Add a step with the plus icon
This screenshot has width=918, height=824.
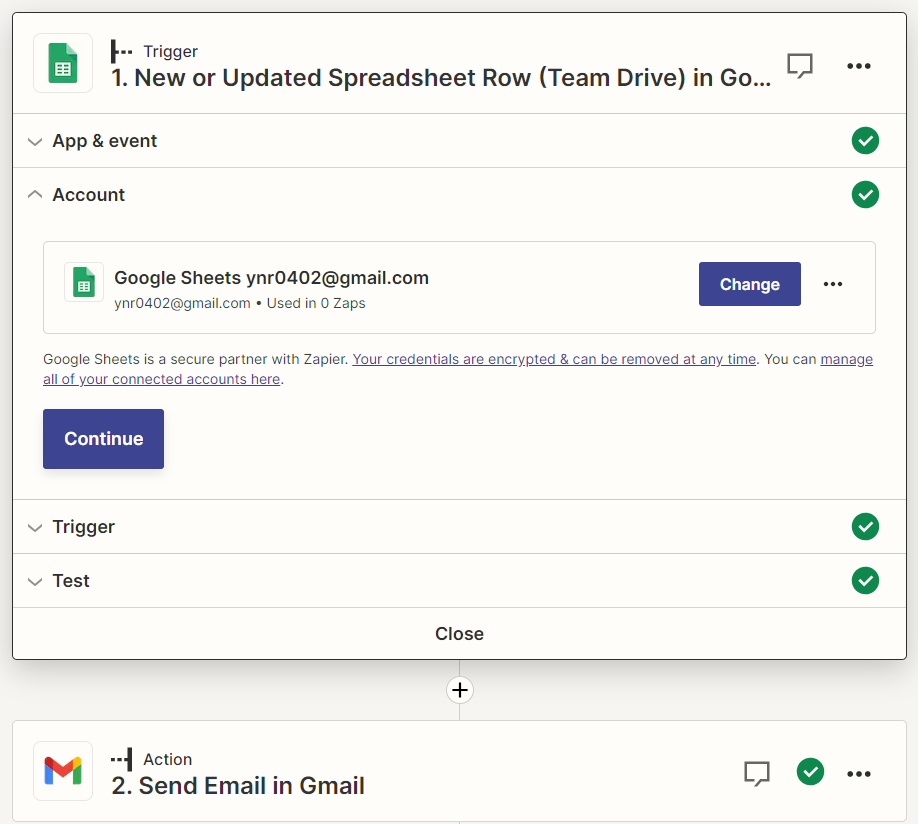[x=459, y=690]
